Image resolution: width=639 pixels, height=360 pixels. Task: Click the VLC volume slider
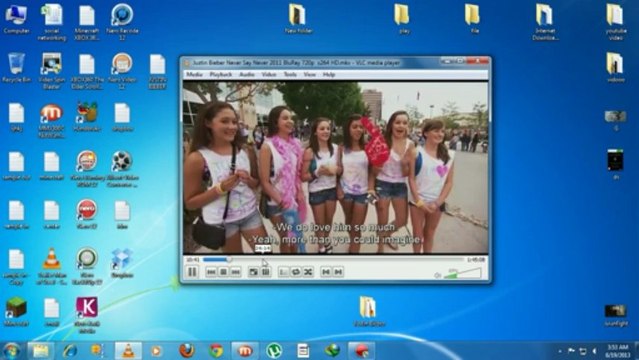(x=463, y=274)
